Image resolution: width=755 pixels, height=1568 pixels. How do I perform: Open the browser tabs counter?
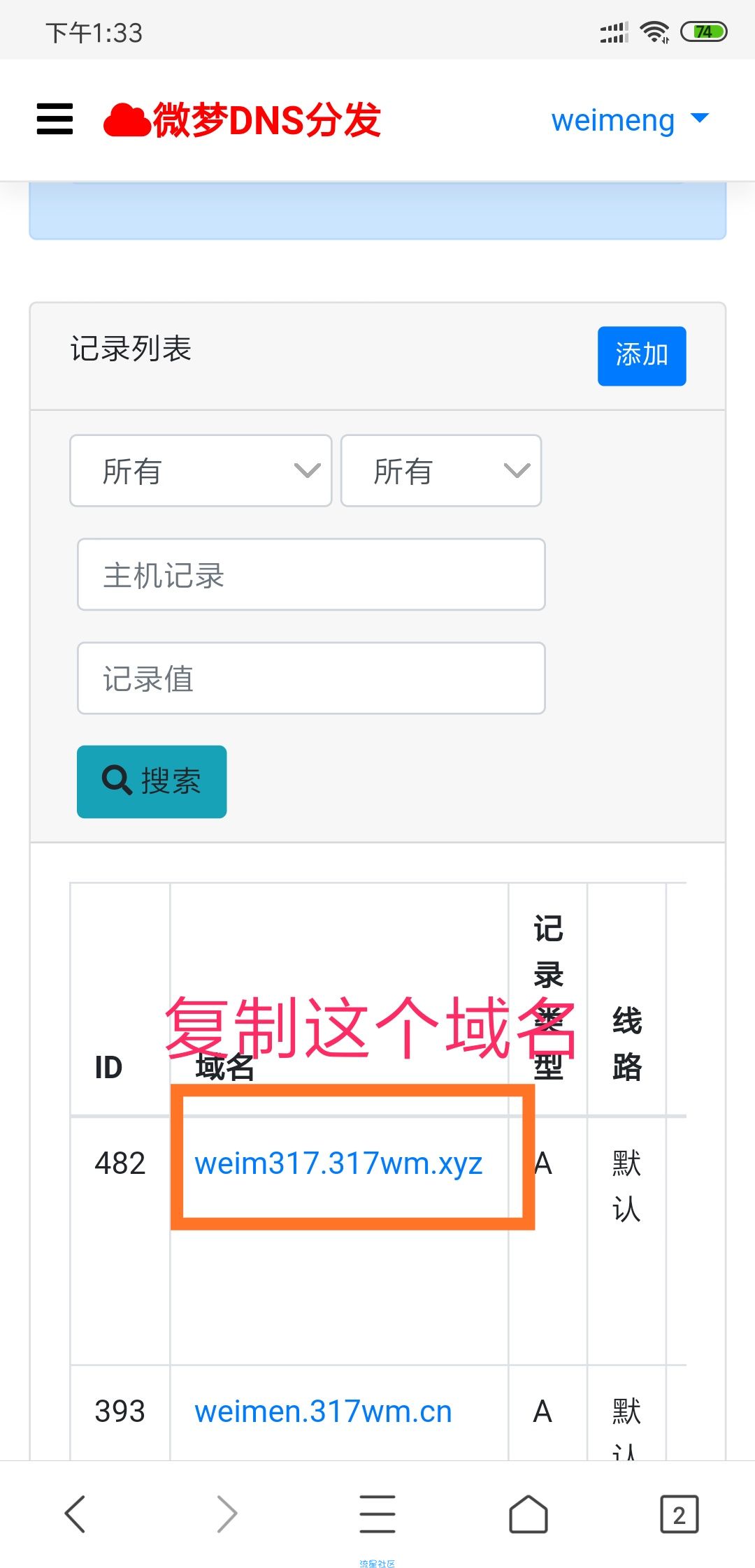[x=679, y=1514]
